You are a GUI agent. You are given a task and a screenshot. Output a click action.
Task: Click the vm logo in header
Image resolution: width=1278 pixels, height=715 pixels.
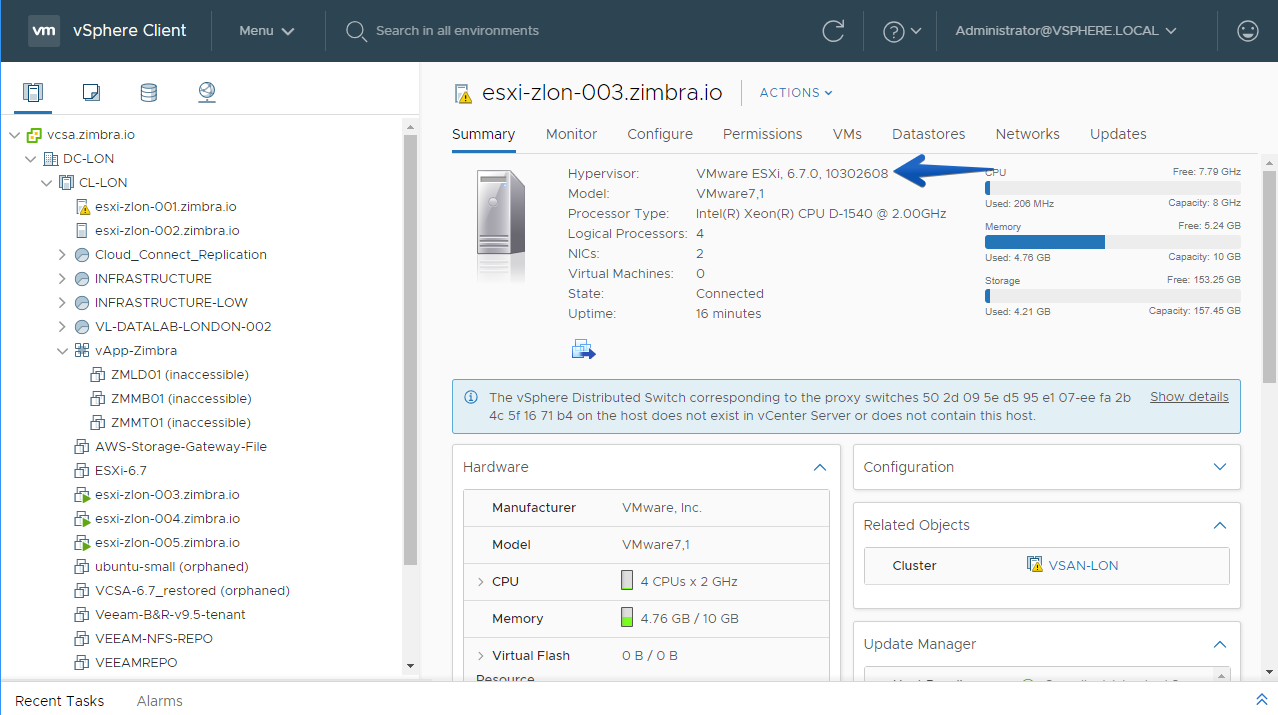(44, 30)
